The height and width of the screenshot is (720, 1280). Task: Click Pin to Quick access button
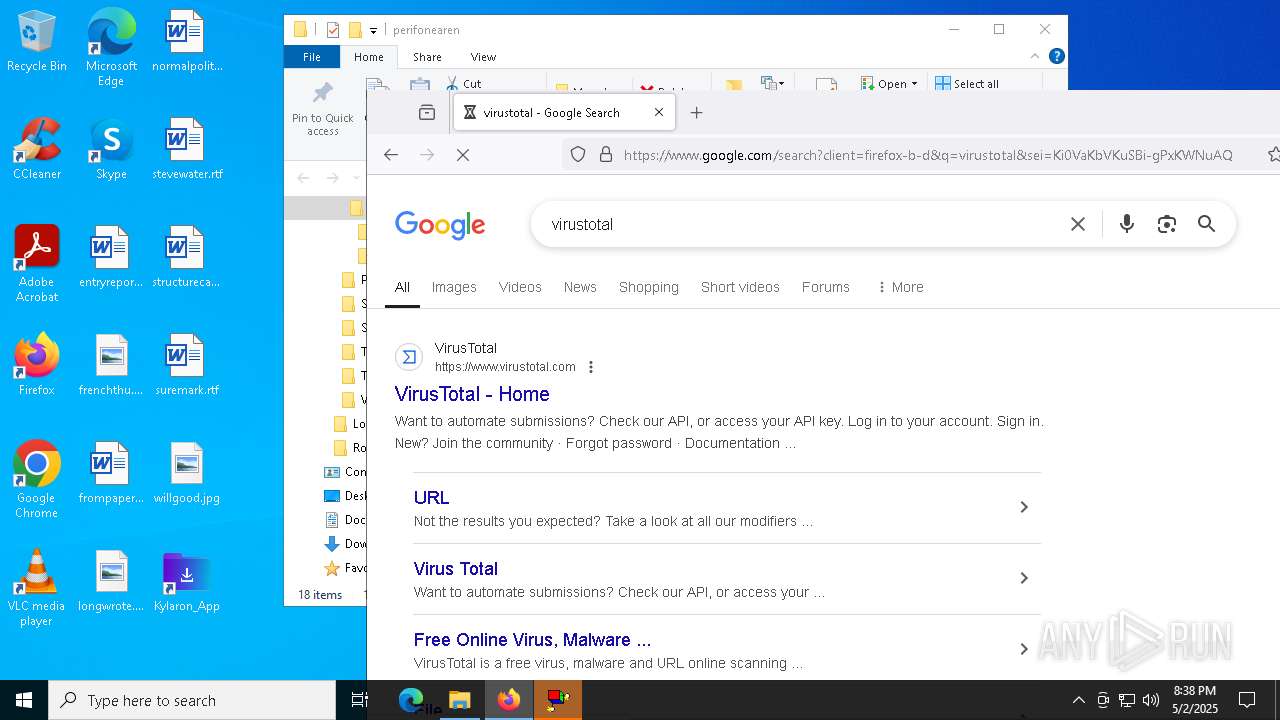coord(323,108)
